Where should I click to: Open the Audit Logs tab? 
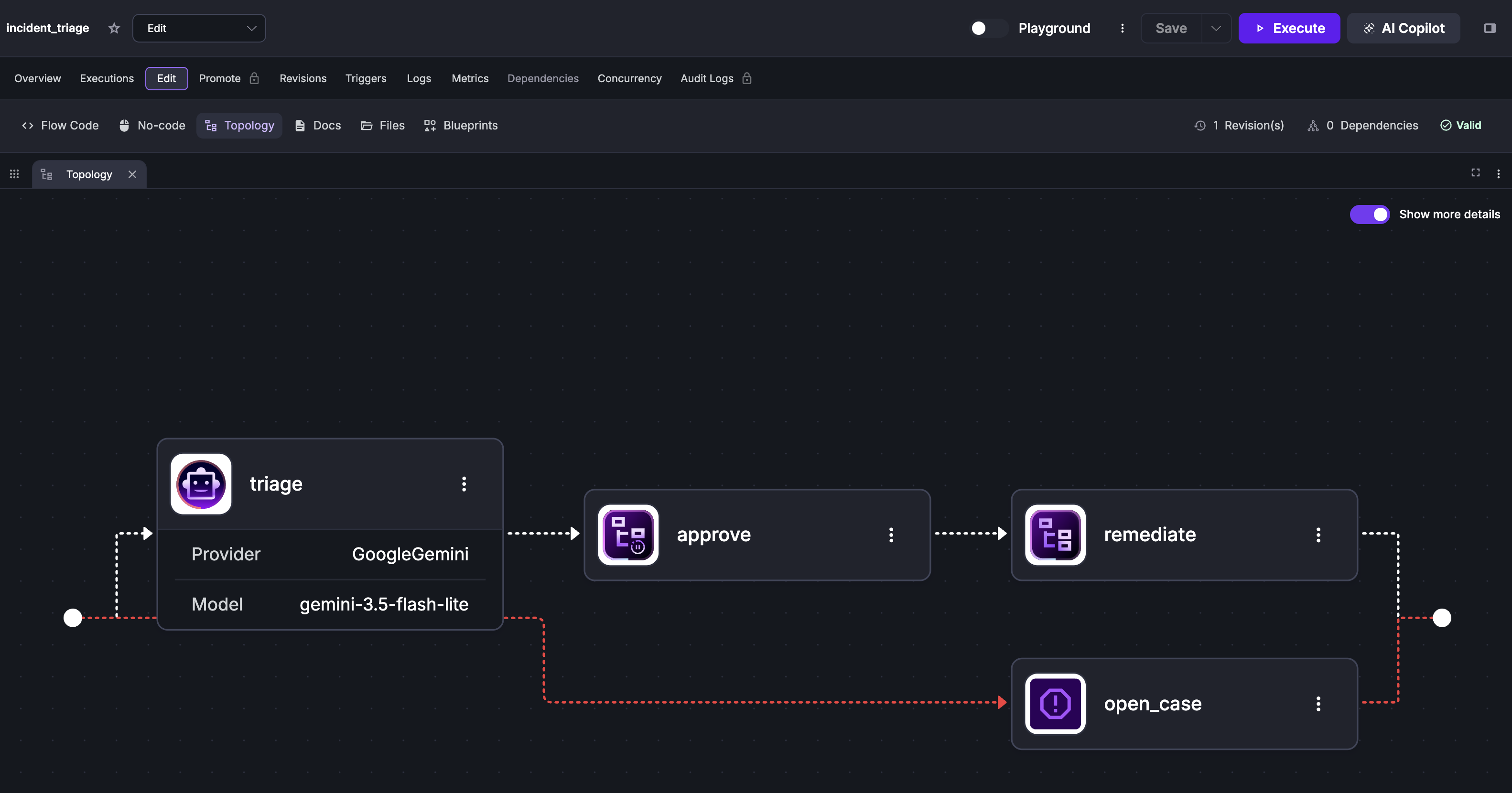715,78
